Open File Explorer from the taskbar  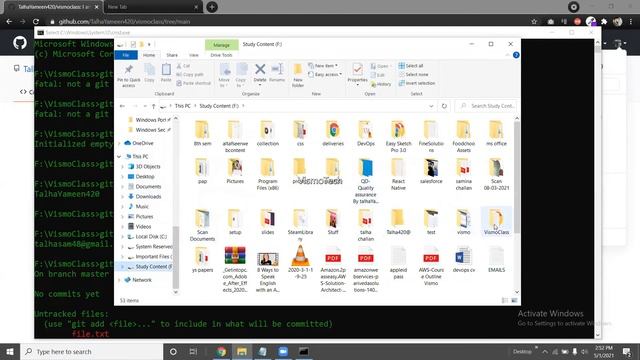tap(242, 351)
